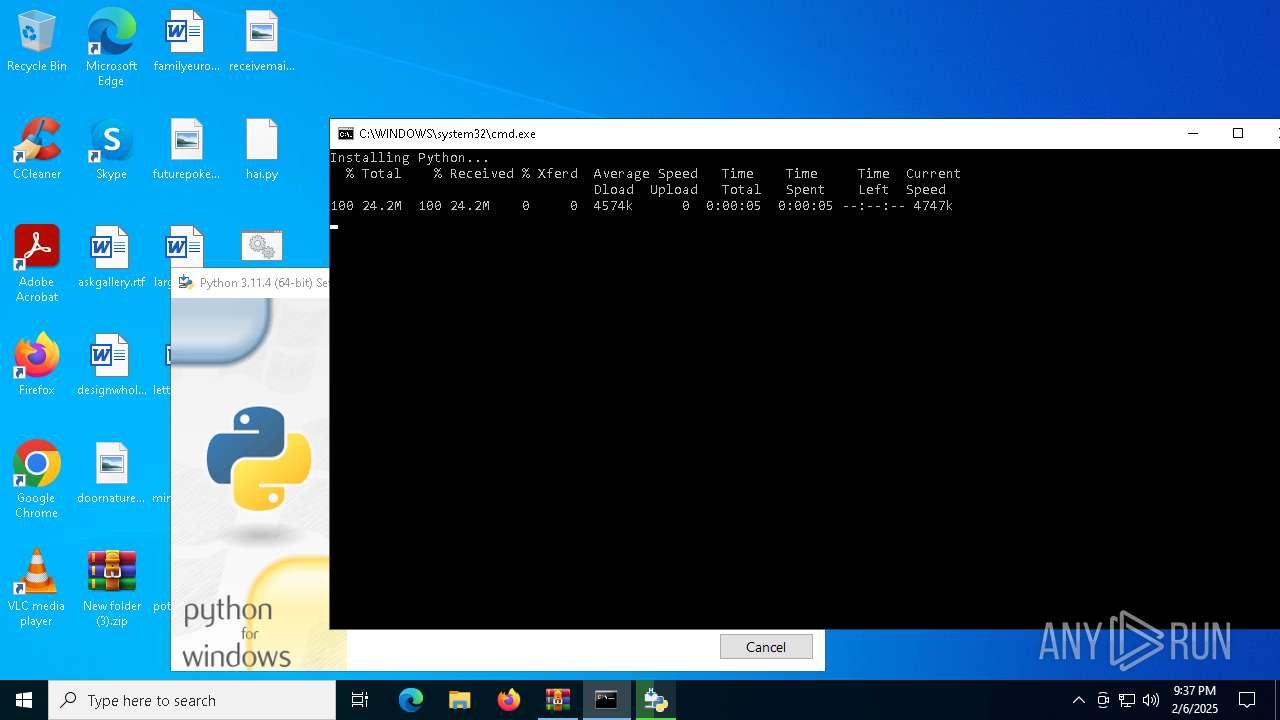1280x720 pixels.
Task: Open the VLC media player shortcut
Action: click(x=37, y=588)
